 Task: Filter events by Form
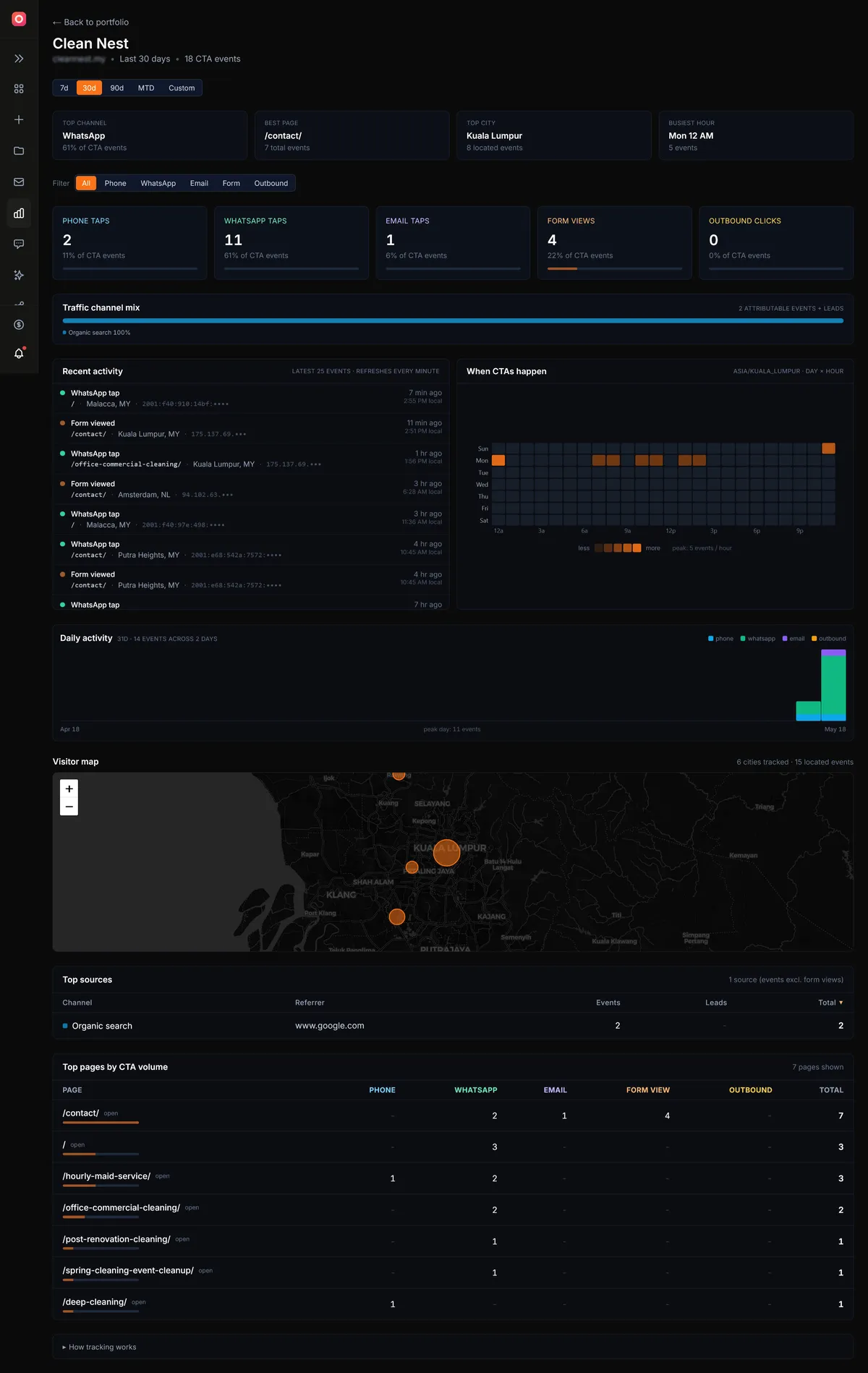tap(231, 184)
